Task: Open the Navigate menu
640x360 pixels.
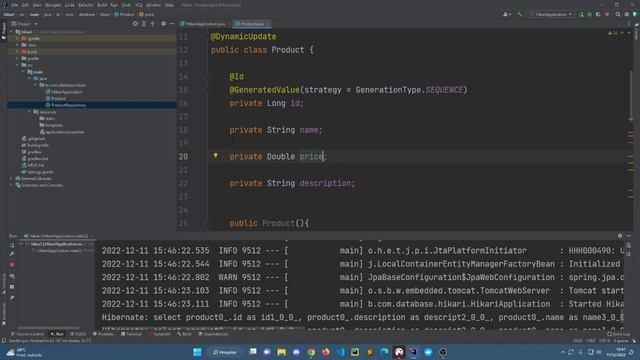Action: point(53,5)
